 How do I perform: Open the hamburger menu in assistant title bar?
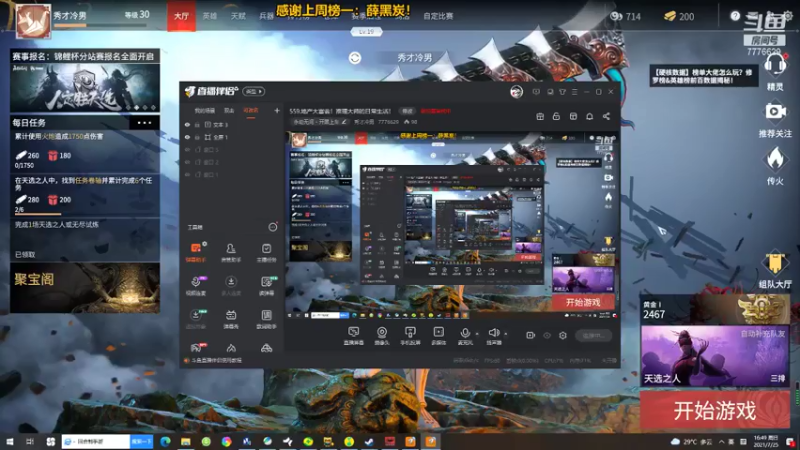(574, 92)
